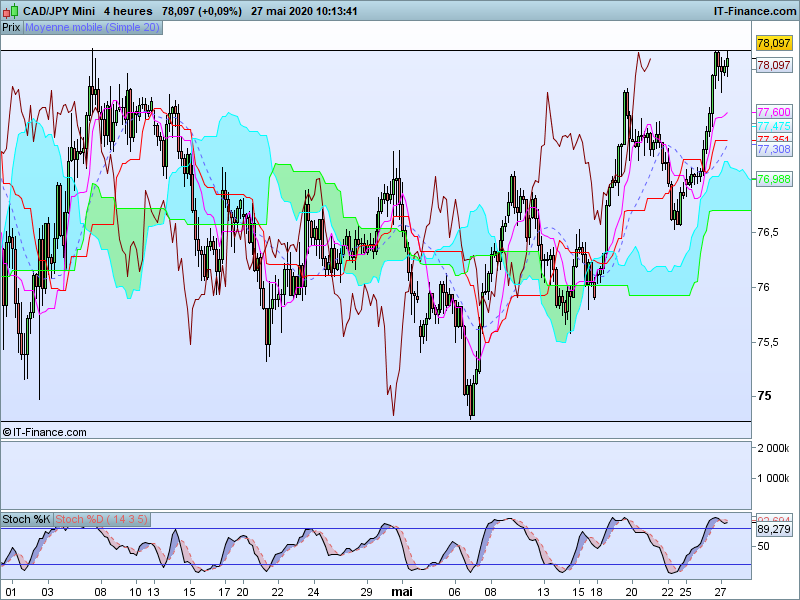Click the 2 000k volume axis label

(x=773, y=448)
